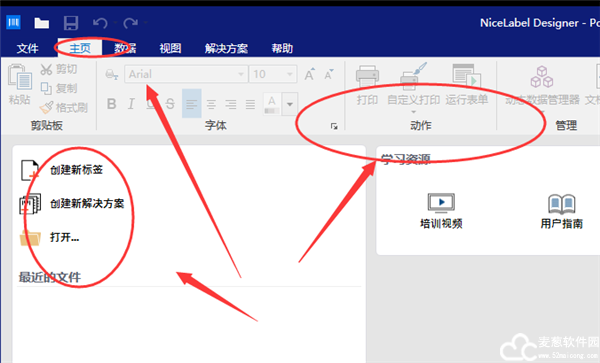Click the folder icon beside 打开...
The height and width of the screenshot is (363, 600).
coord(30,238)
